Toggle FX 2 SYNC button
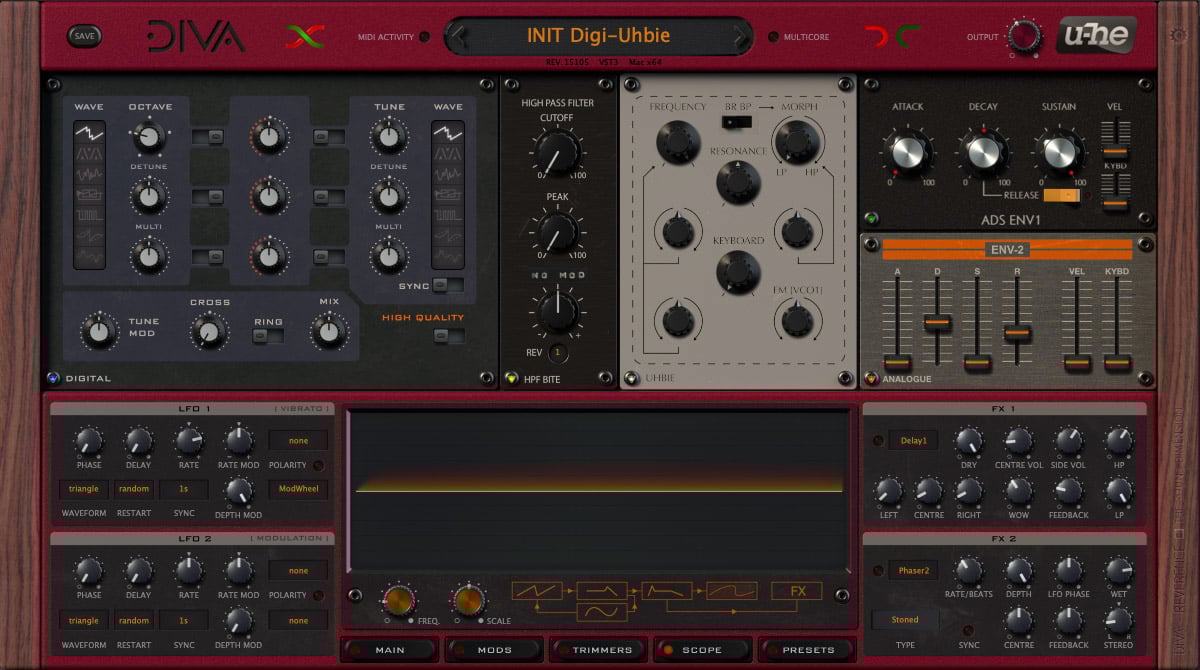 point(968,631)
